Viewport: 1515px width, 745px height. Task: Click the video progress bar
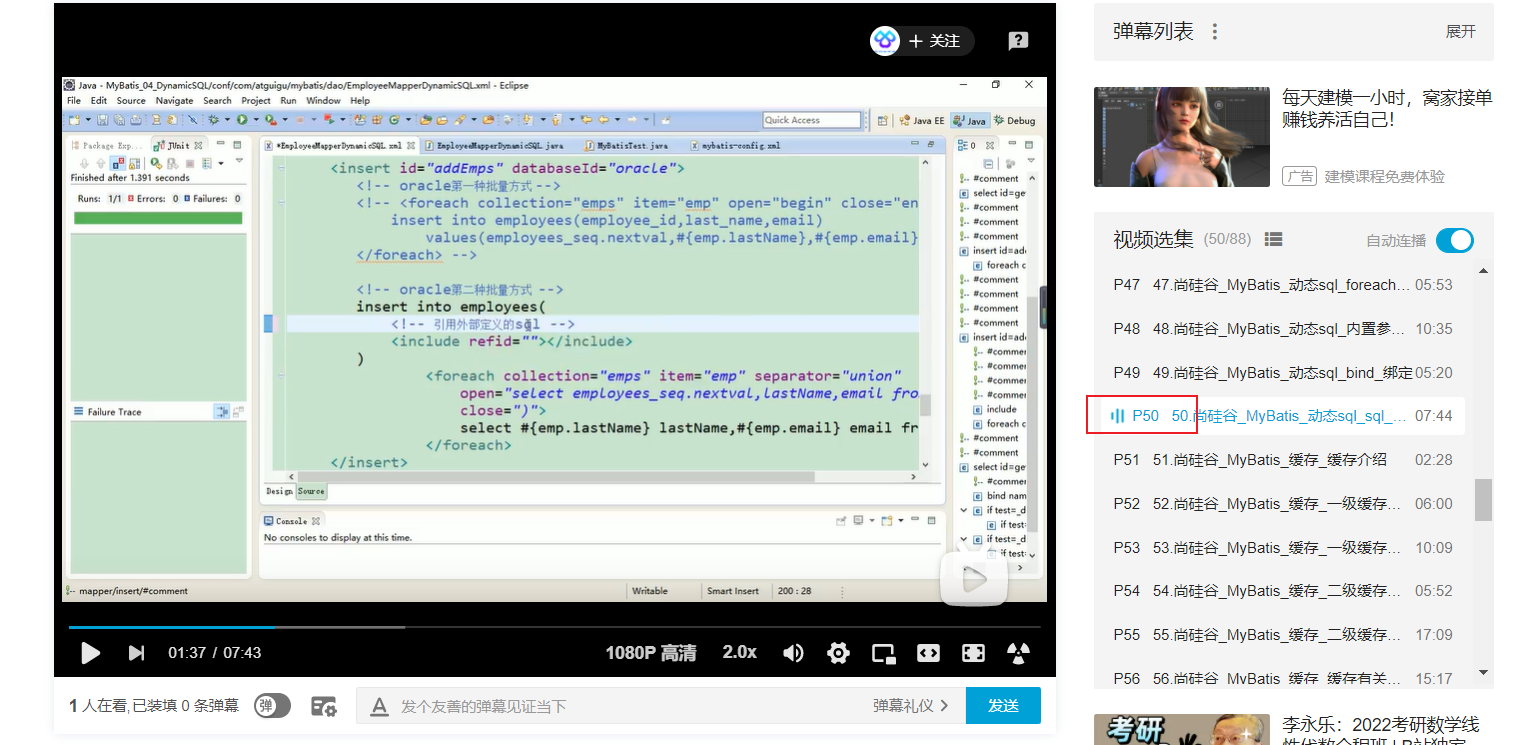pyautogui.click(x=400, y=628)
